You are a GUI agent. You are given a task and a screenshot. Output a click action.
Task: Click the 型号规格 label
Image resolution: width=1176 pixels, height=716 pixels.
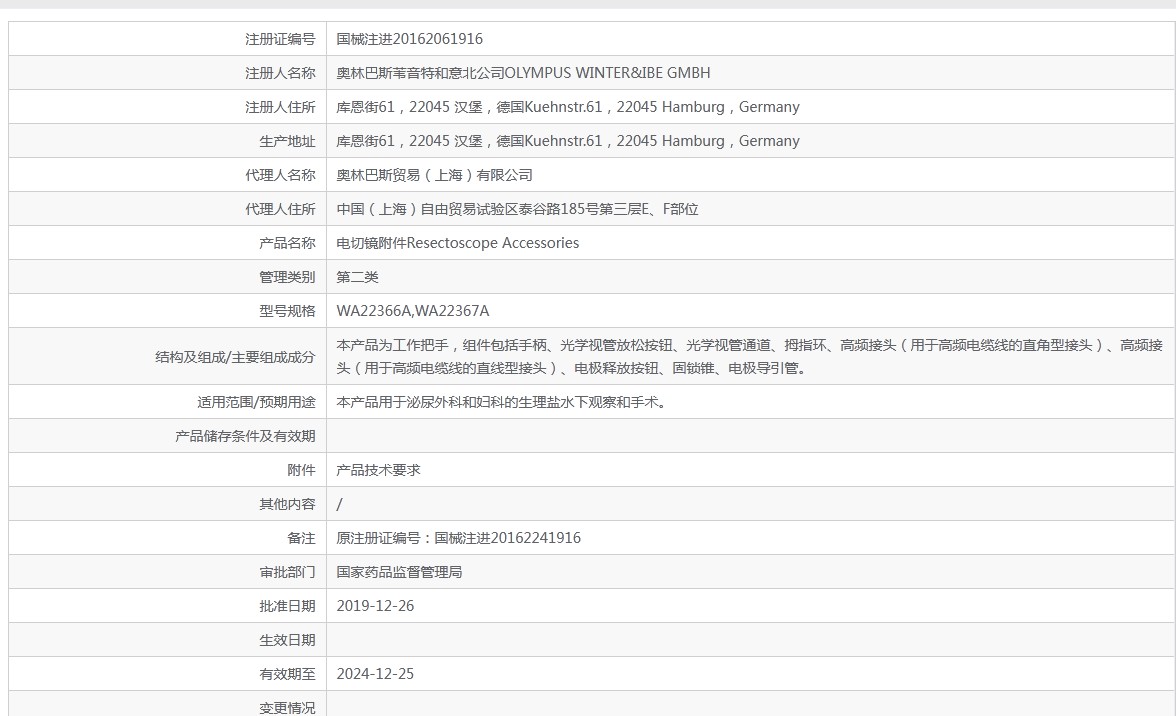(287, 311)
